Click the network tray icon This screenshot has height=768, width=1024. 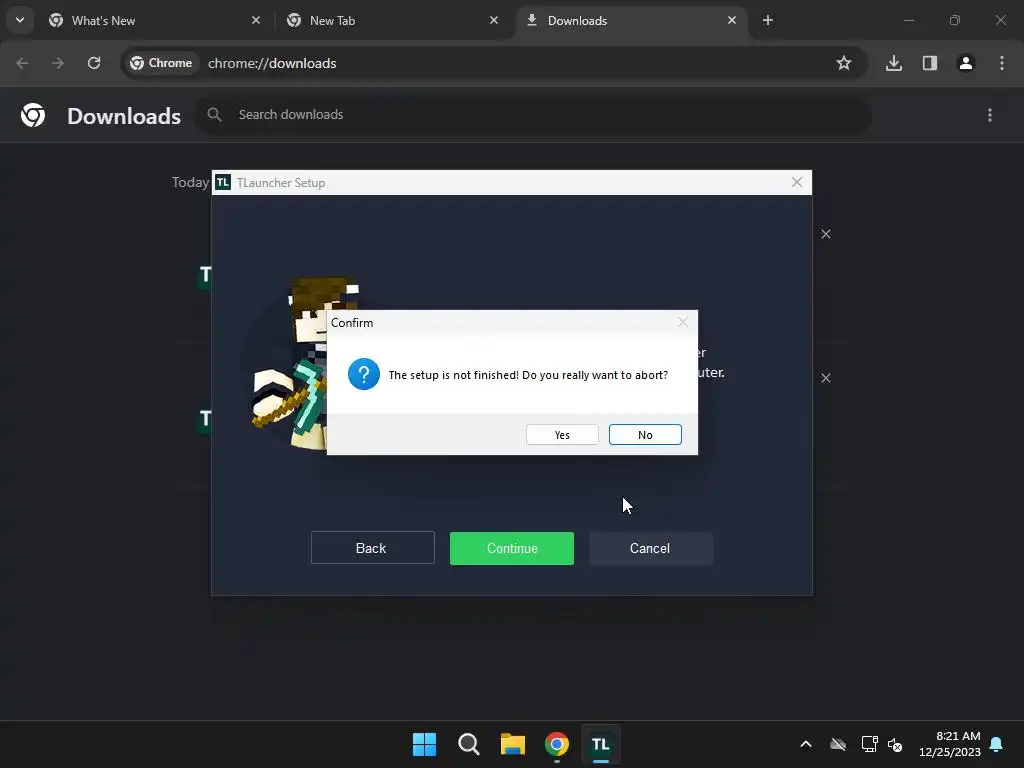coord(869,744)
